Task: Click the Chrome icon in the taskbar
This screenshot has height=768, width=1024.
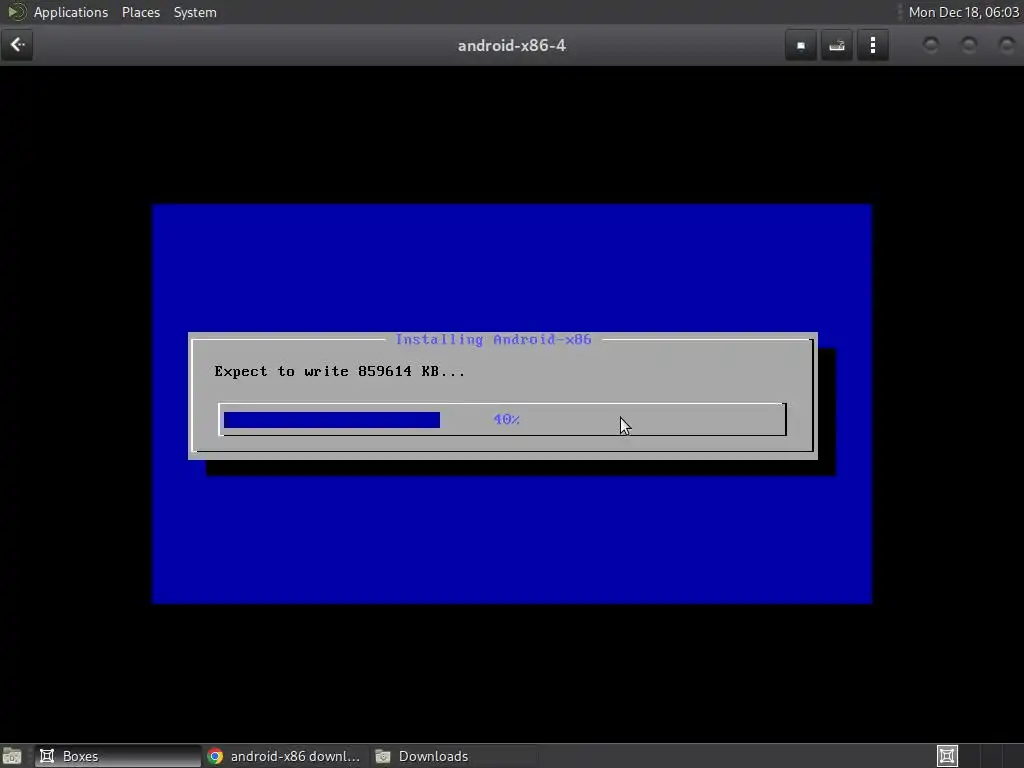Action: click(216, 756)
